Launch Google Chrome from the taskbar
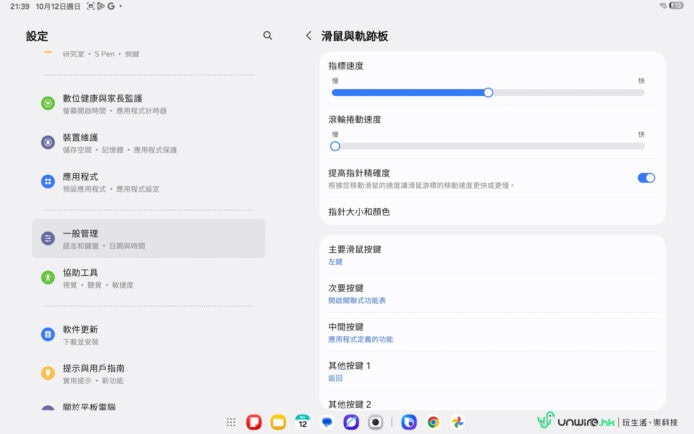Viewport: 694px width, 434px height. (x=433, y=423)
